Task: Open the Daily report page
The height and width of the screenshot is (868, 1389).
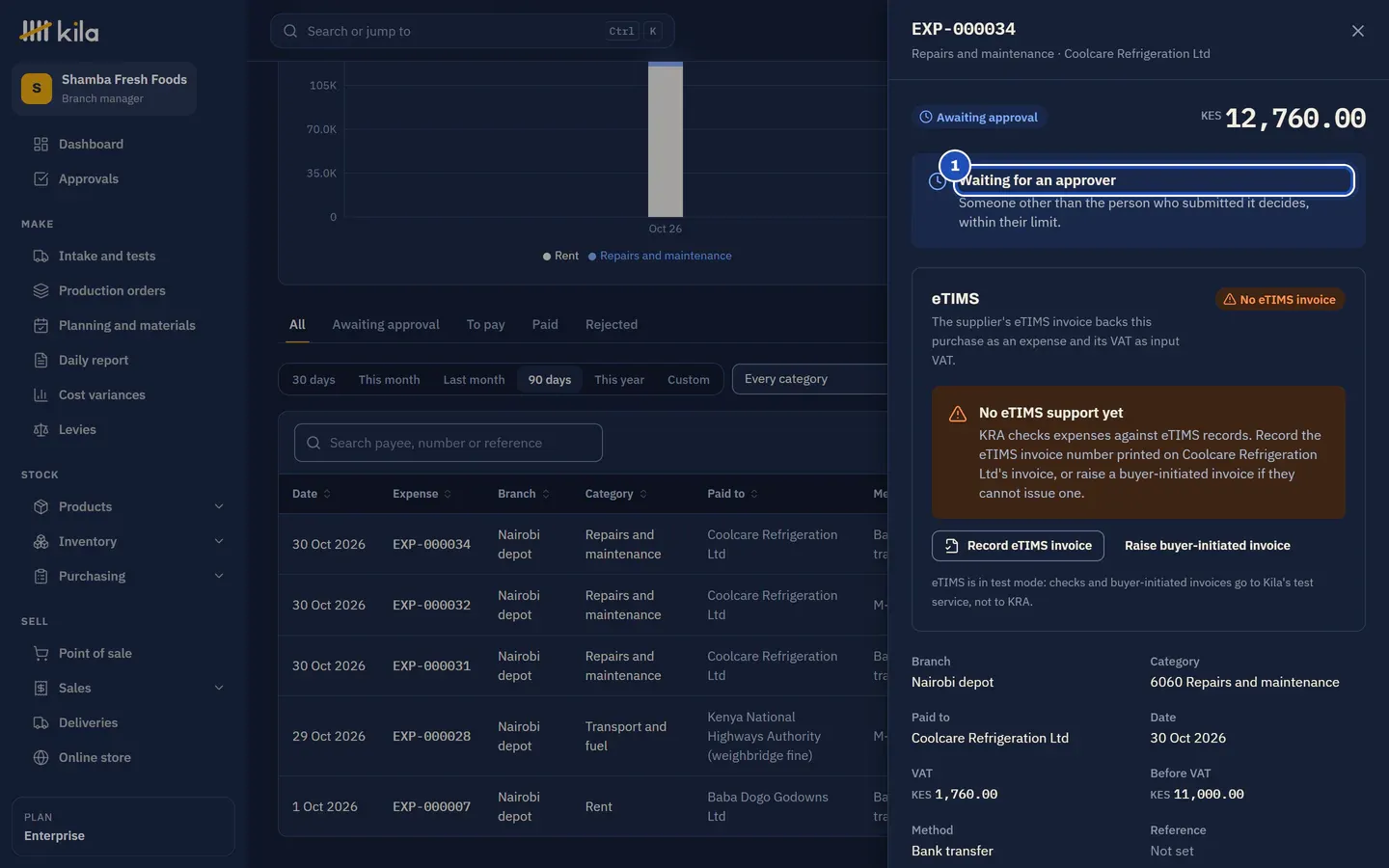Action: (123, 361)
